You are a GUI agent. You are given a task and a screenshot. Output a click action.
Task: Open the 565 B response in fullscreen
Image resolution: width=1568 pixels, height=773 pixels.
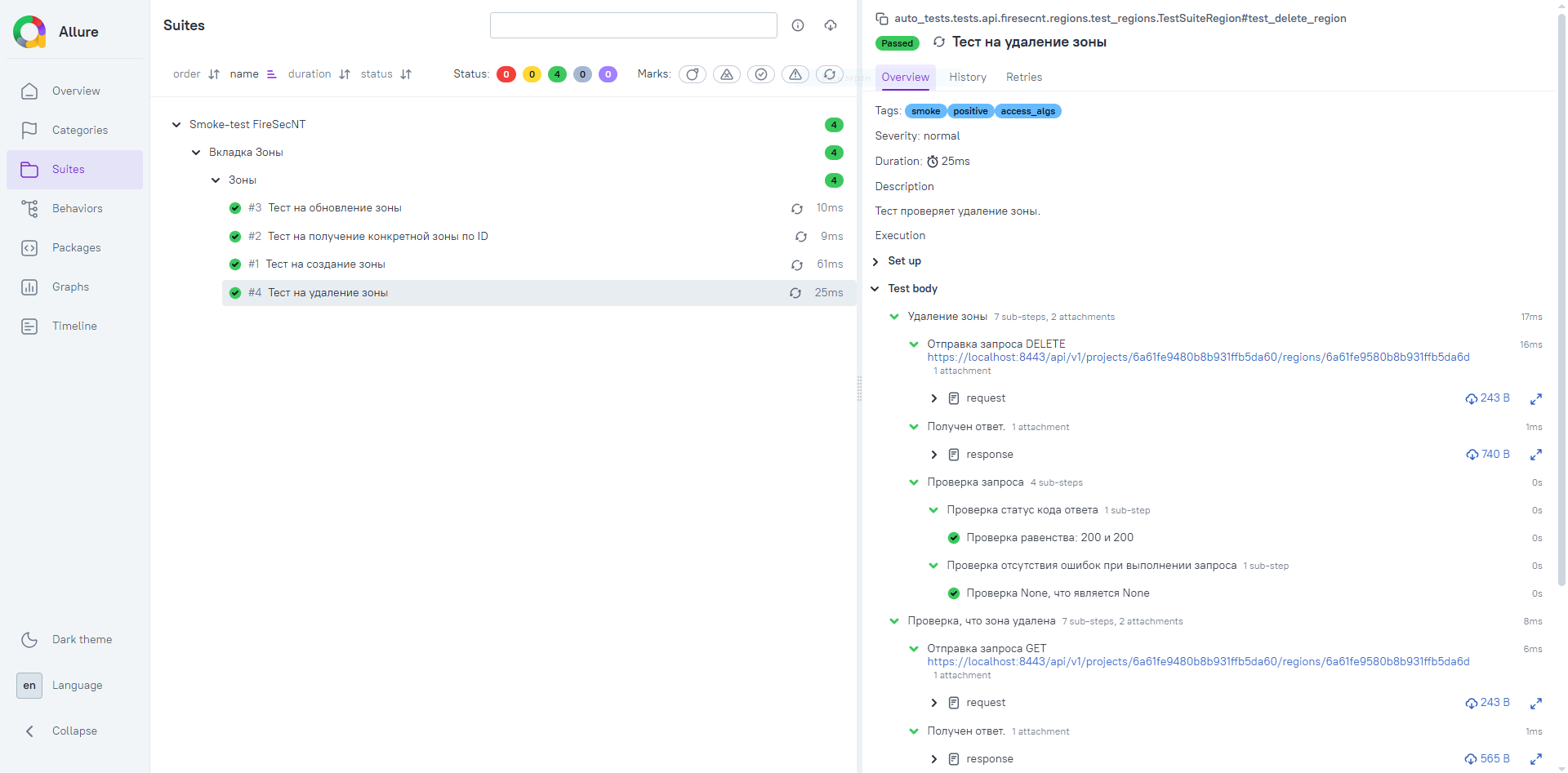(1536, 759)
